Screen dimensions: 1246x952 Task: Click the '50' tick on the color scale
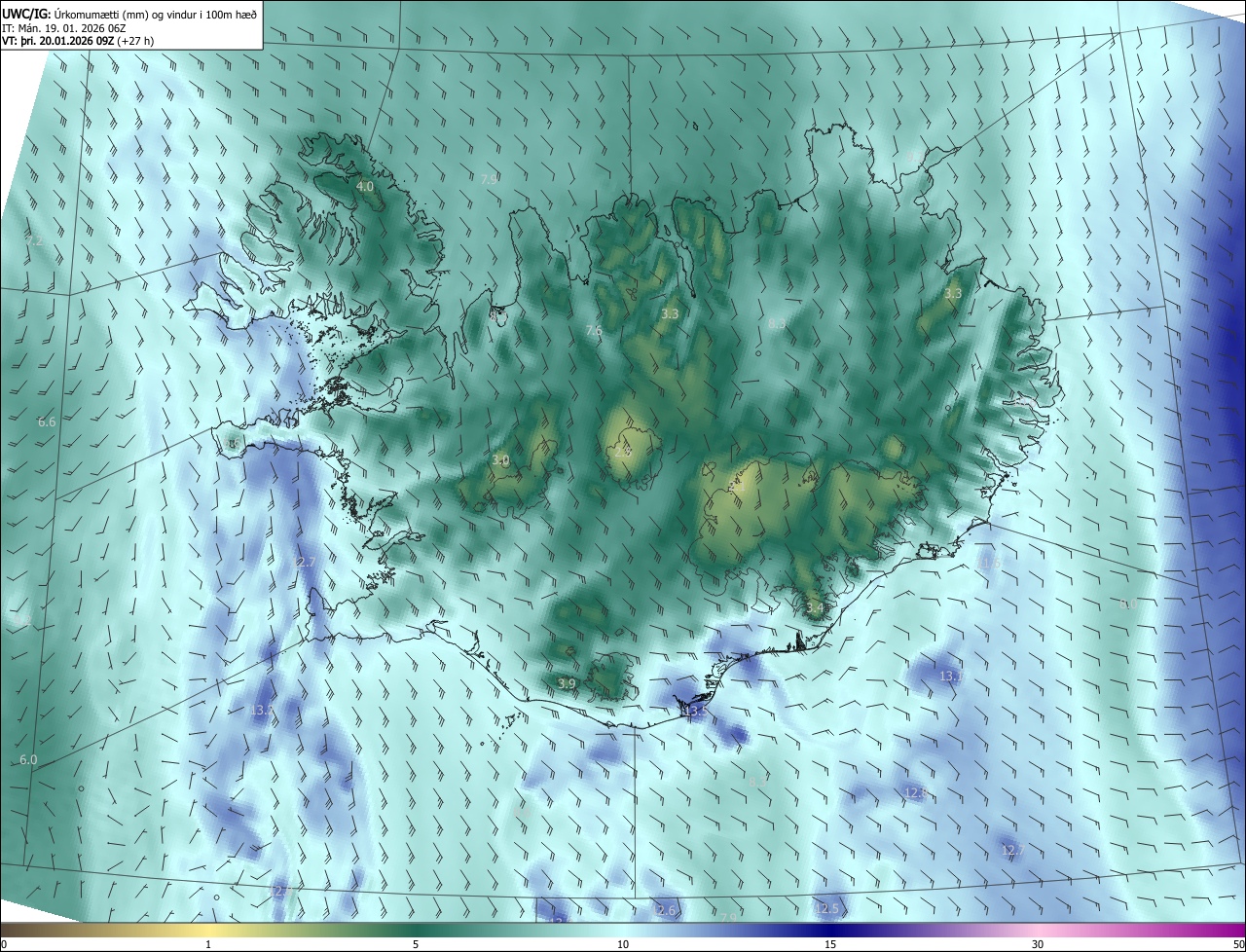(x=1237, y=944)
